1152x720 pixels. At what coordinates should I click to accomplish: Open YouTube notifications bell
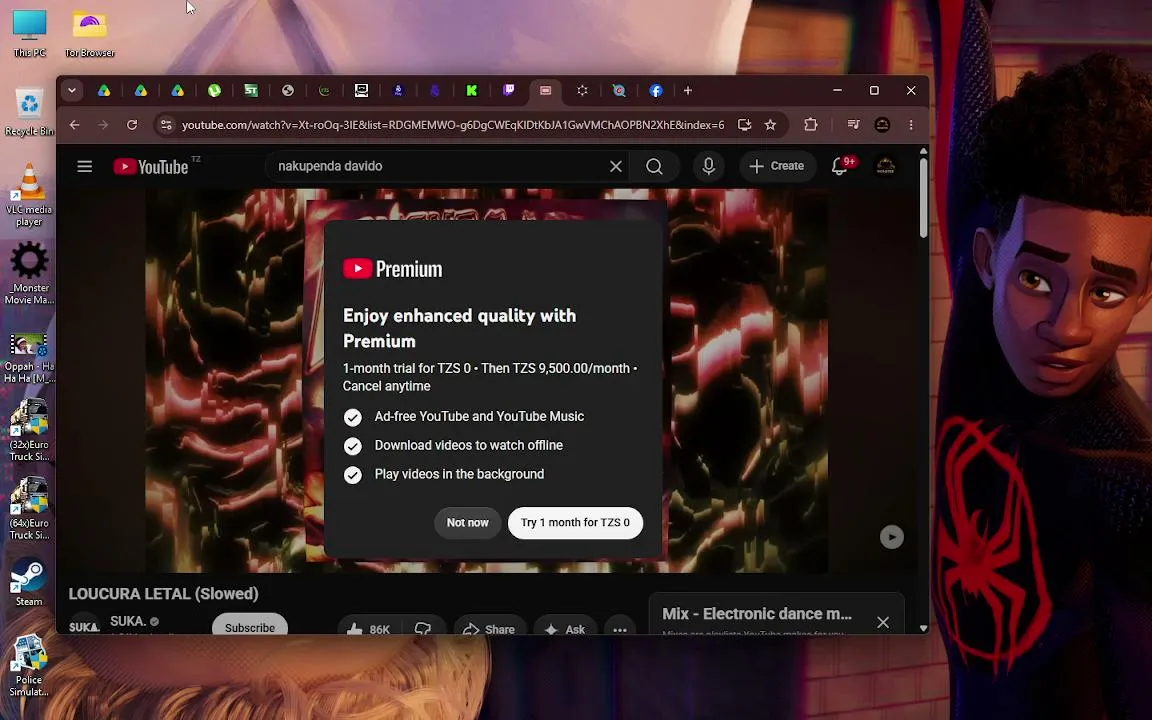(840, 167)
